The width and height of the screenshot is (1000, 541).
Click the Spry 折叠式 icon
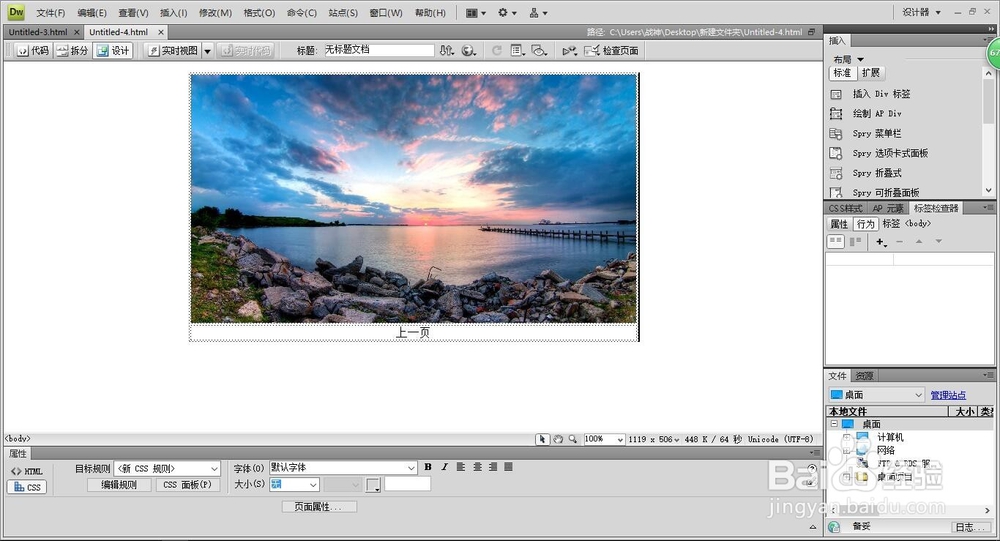pos(836,173)
